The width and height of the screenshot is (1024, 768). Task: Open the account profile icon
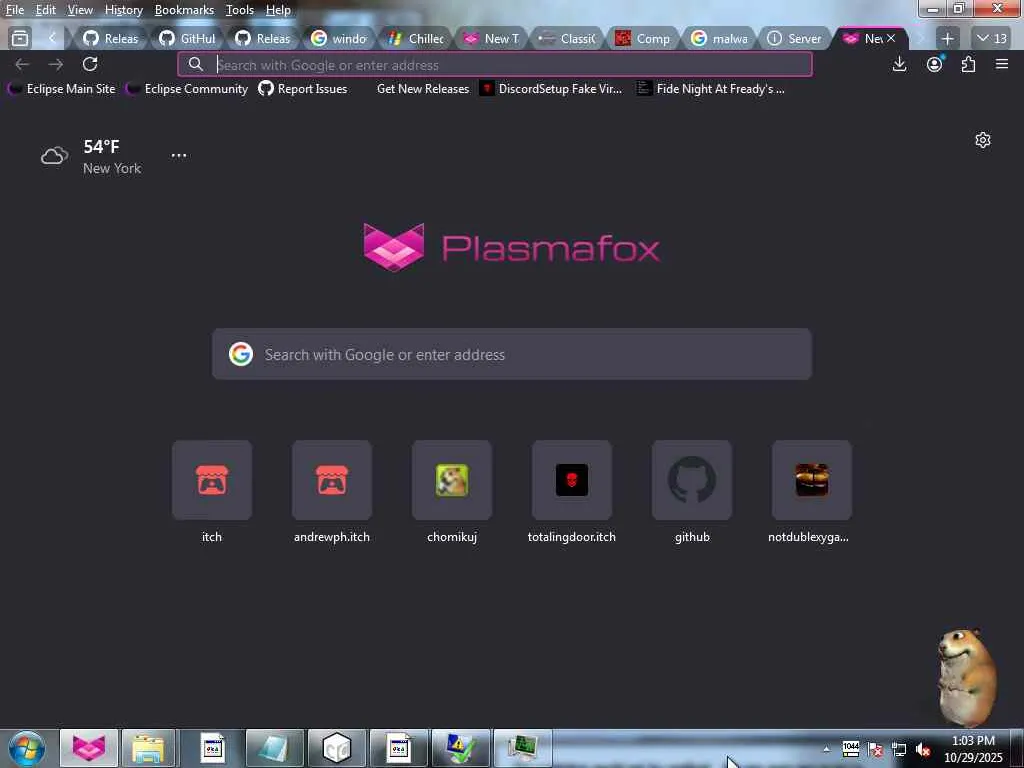pos(935,64)
